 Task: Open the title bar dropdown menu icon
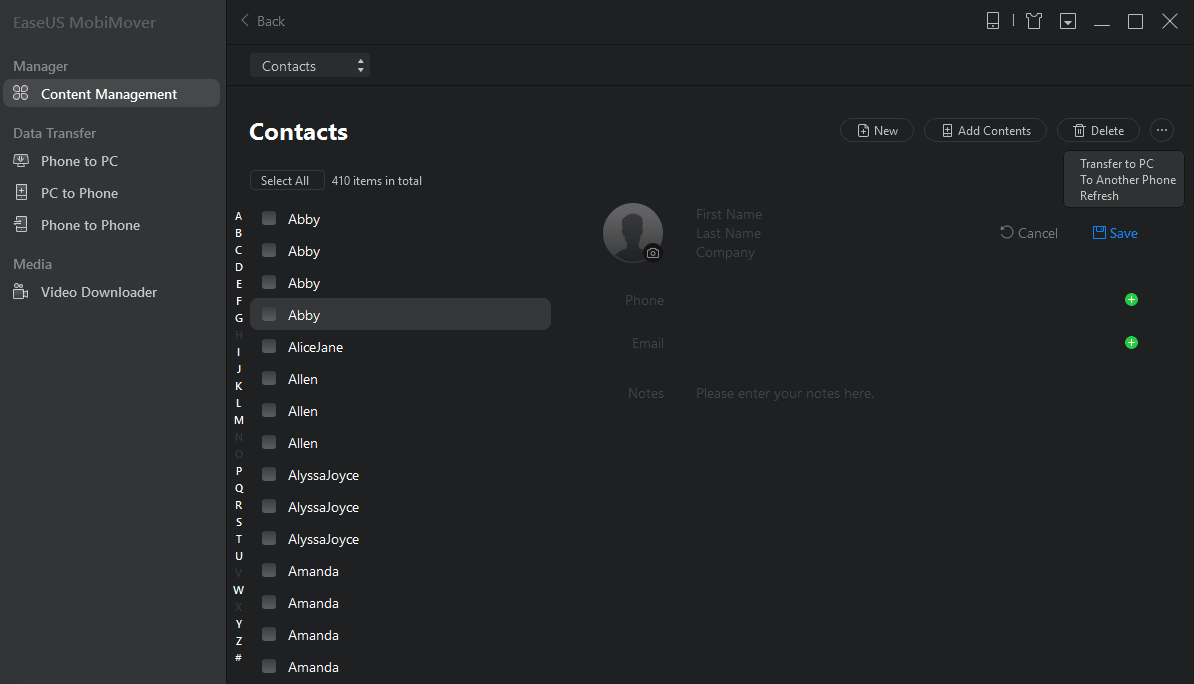[1068, 21]
